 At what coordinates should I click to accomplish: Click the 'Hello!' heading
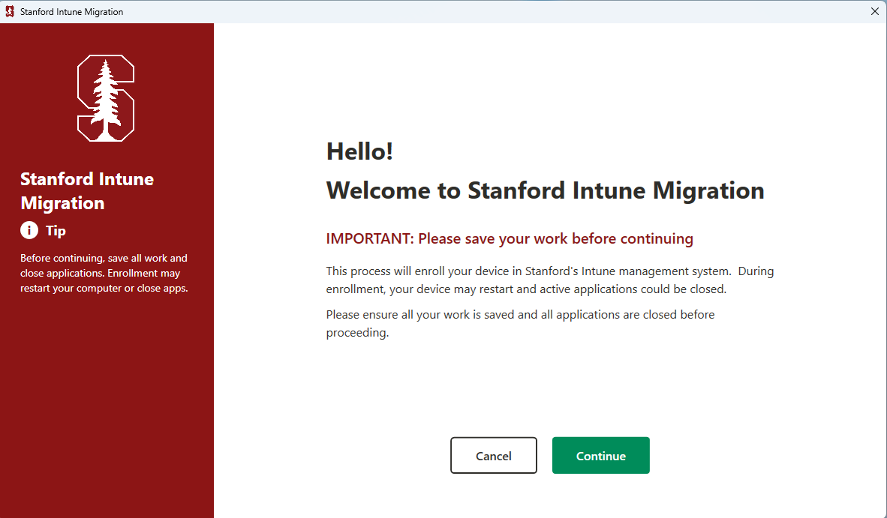359,152
